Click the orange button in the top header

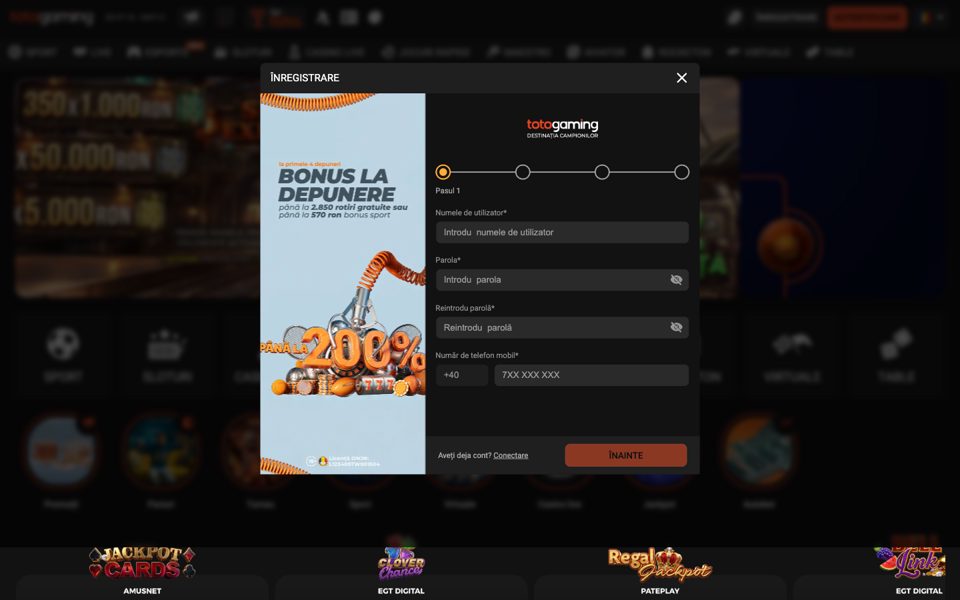coord(867,18)
